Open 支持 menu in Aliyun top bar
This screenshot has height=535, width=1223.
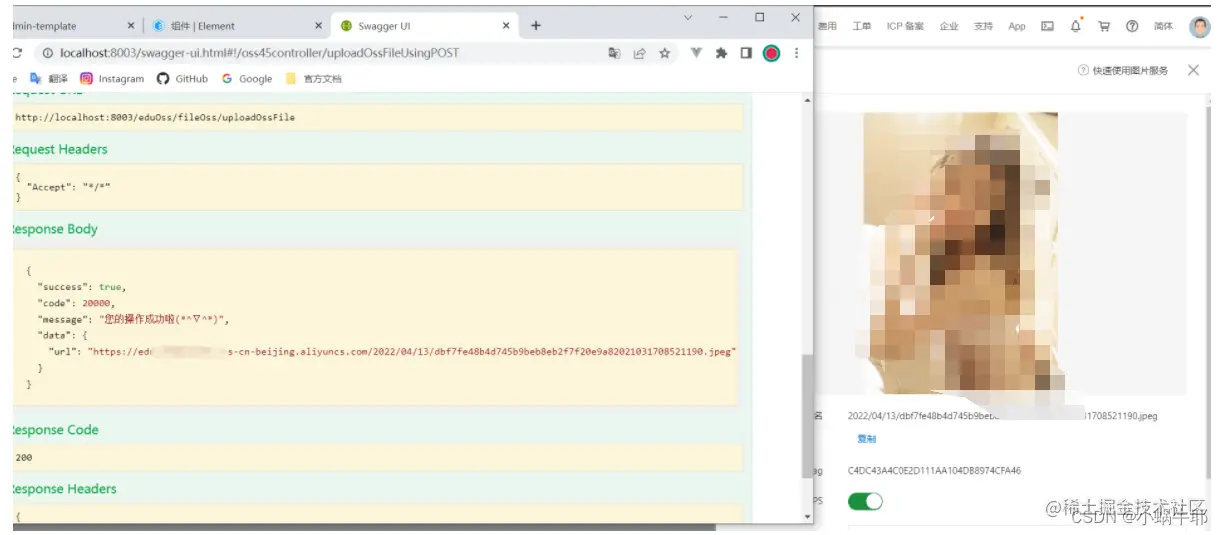[x=983, y=26]
